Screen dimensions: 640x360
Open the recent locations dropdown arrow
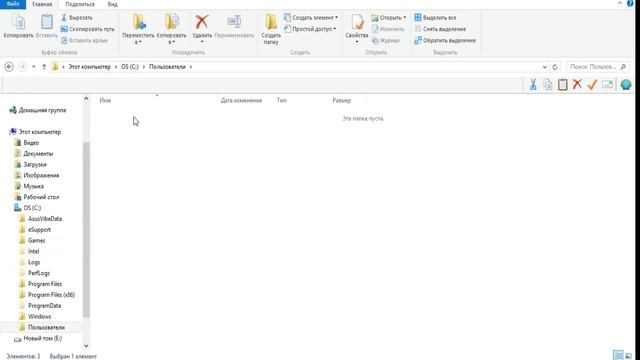(x=33, y=67)
